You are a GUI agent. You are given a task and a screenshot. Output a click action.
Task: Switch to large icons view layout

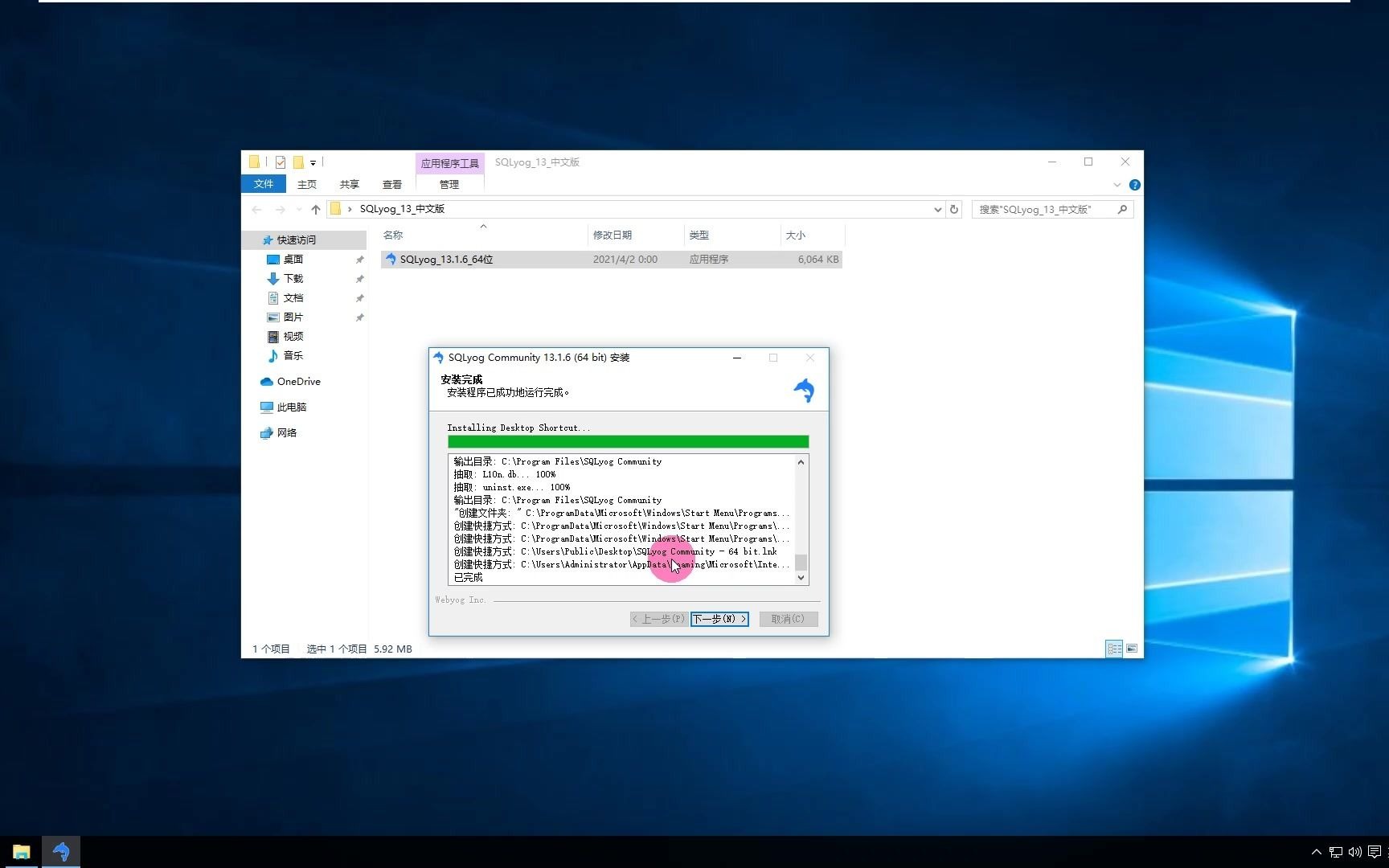[x=1132, y=649]
